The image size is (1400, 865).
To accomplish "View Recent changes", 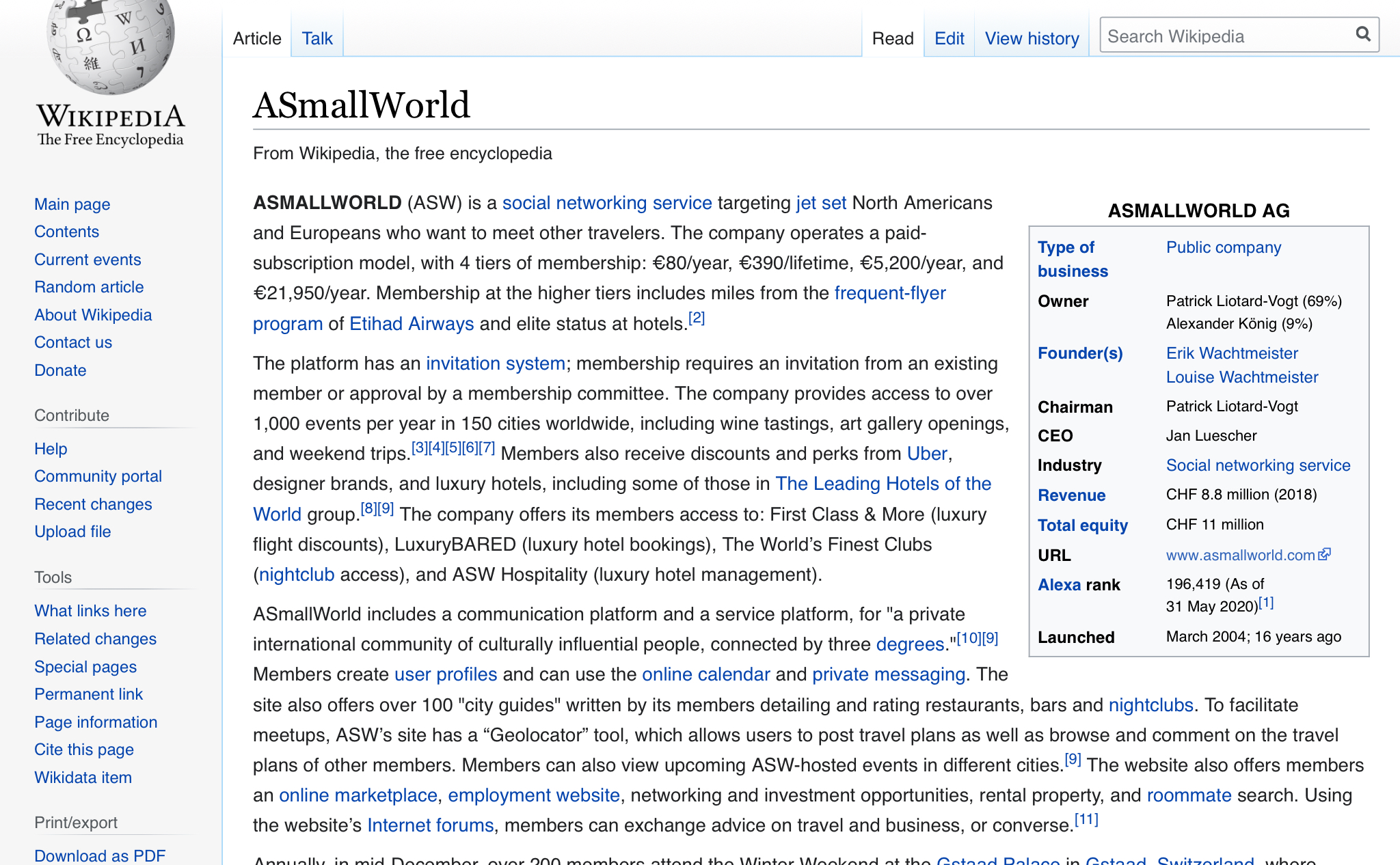I will 93,504.
